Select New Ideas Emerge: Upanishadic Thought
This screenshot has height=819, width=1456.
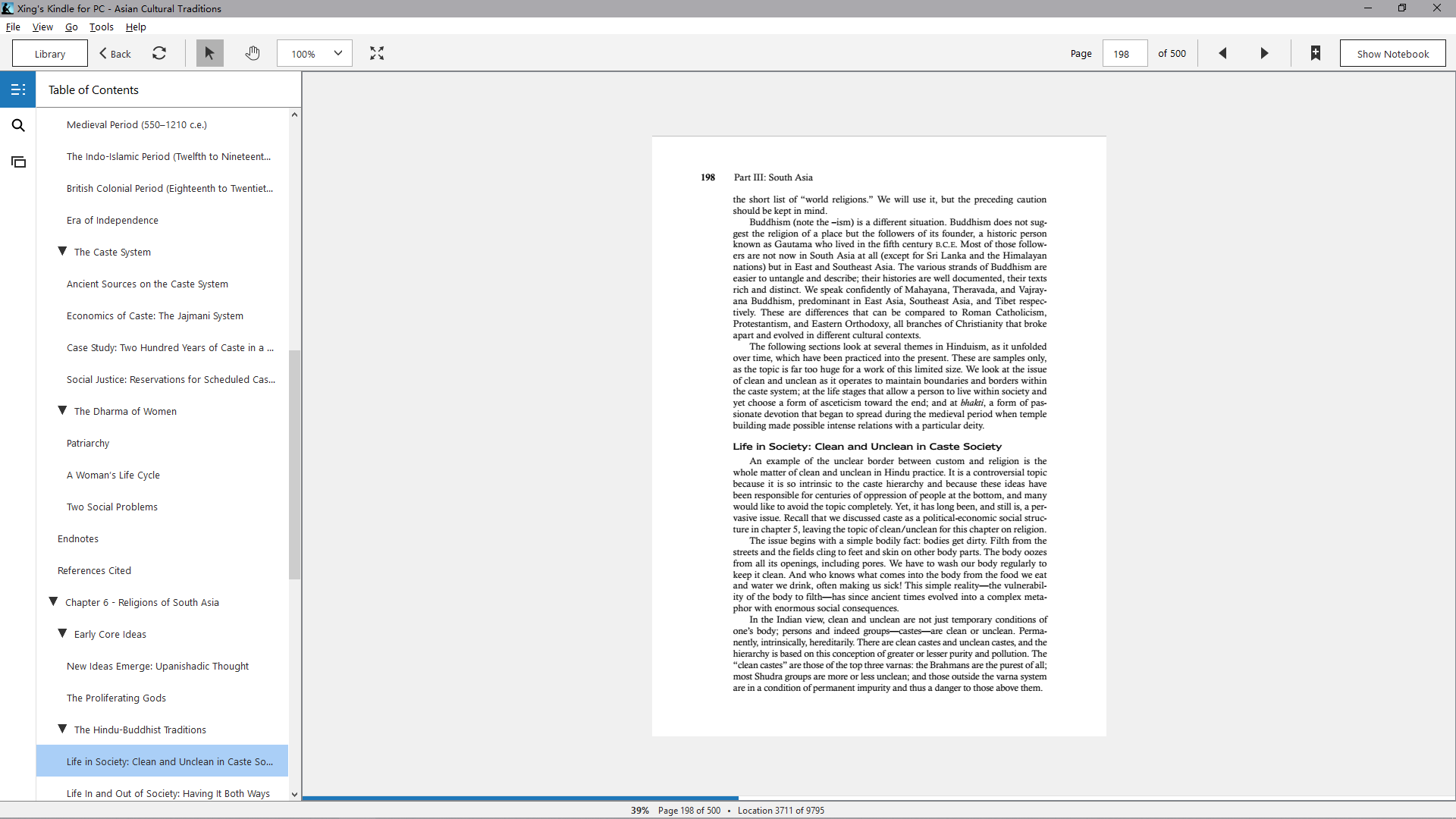158,667
